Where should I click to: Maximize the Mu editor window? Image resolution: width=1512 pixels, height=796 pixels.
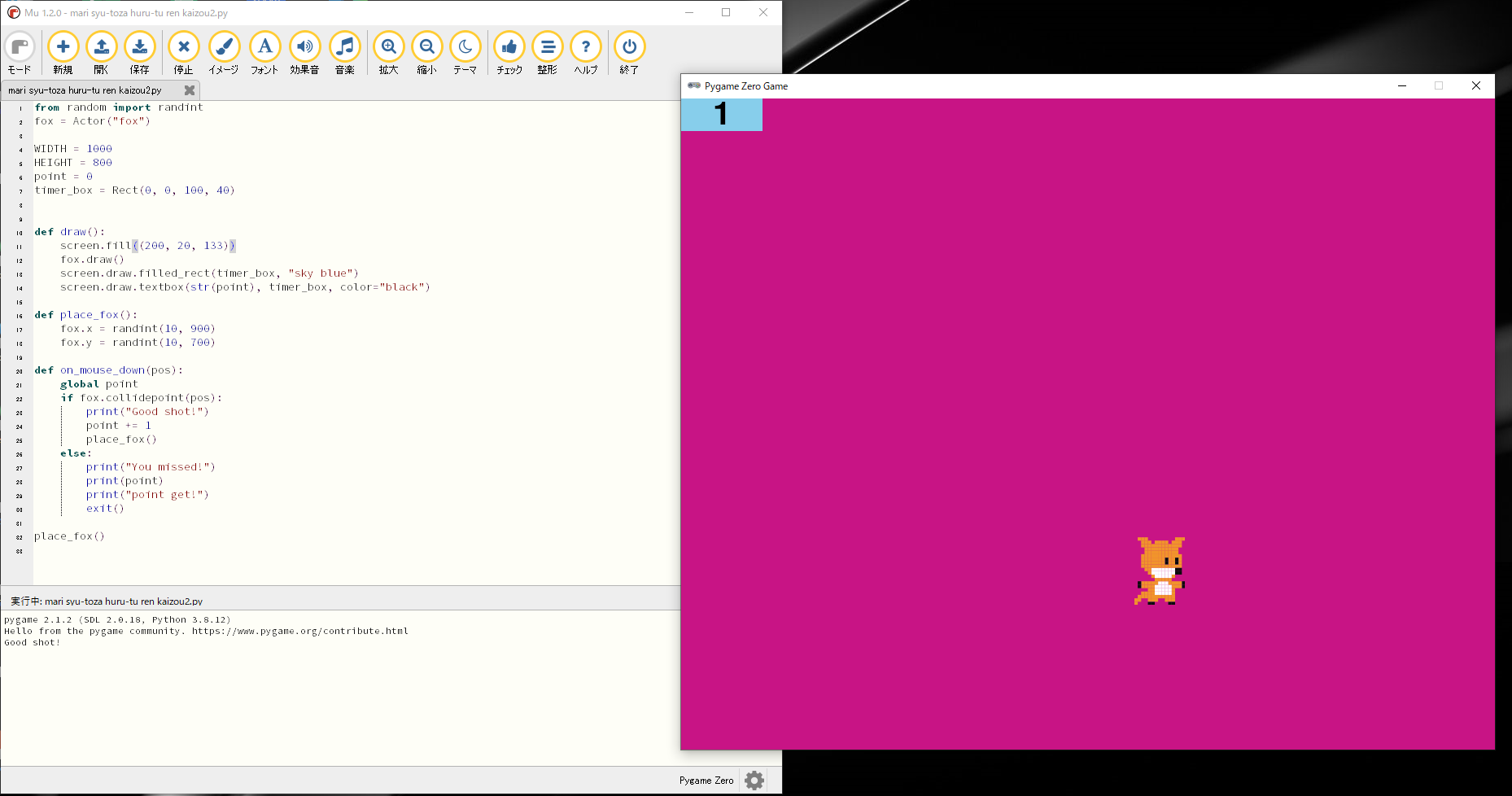point(726,12)
